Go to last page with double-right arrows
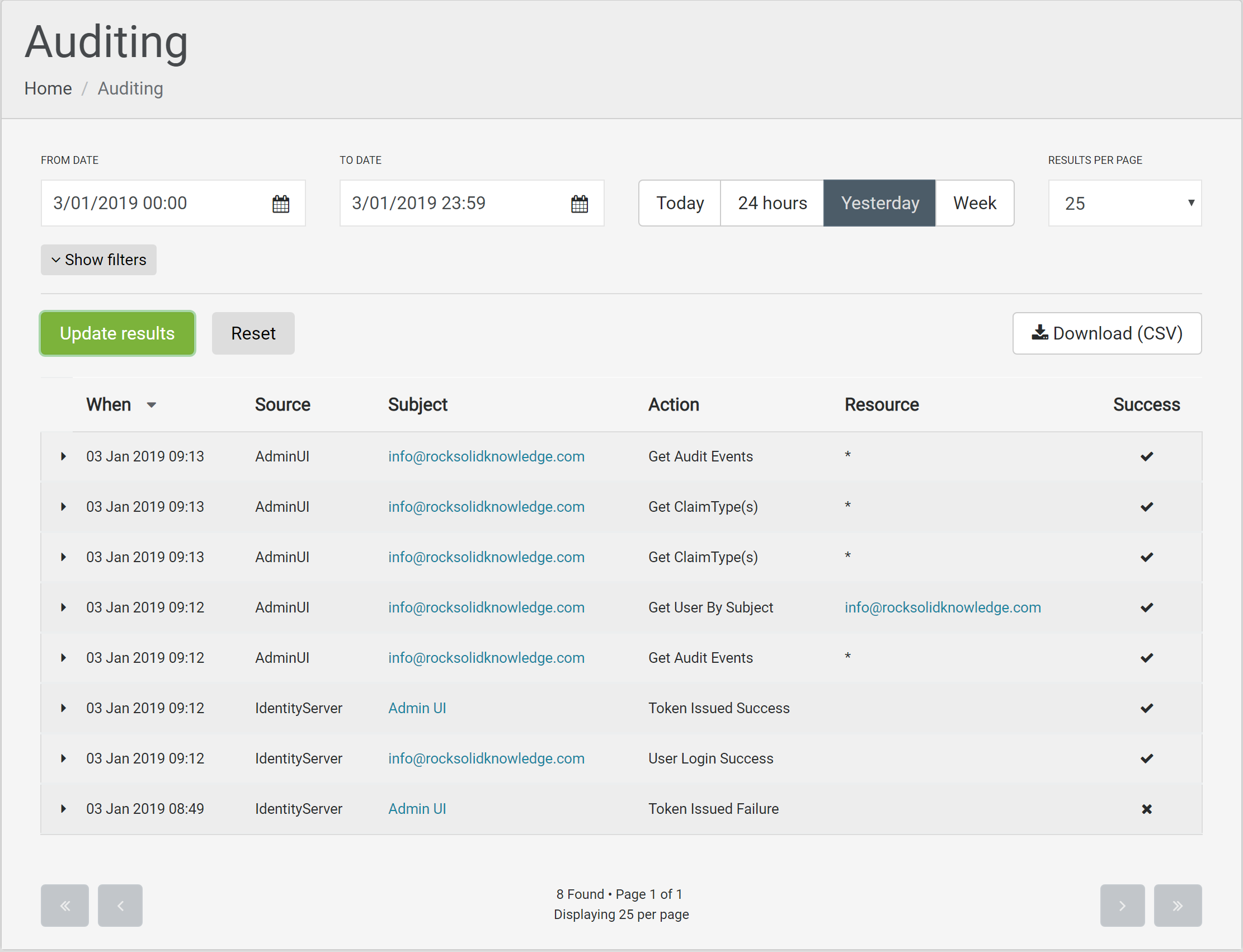This screenshot has width=1243, height=952. (1178, 906)
